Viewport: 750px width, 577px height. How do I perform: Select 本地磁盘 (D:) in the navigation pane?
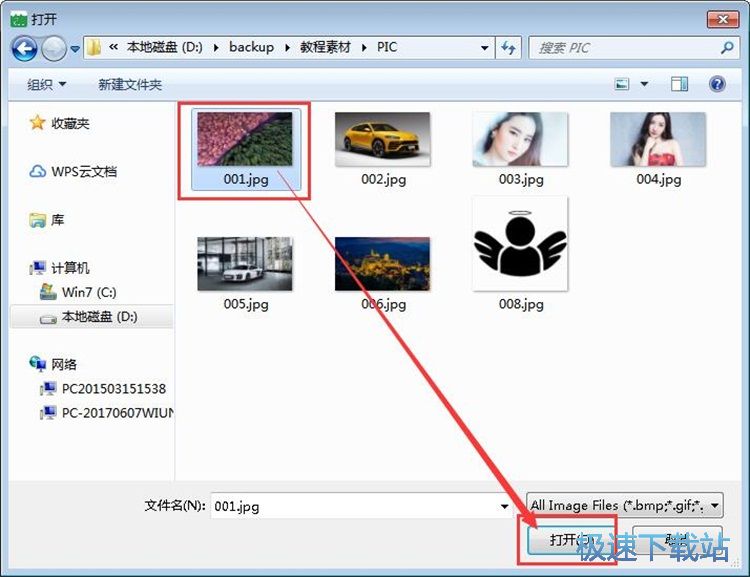point(99,316)
